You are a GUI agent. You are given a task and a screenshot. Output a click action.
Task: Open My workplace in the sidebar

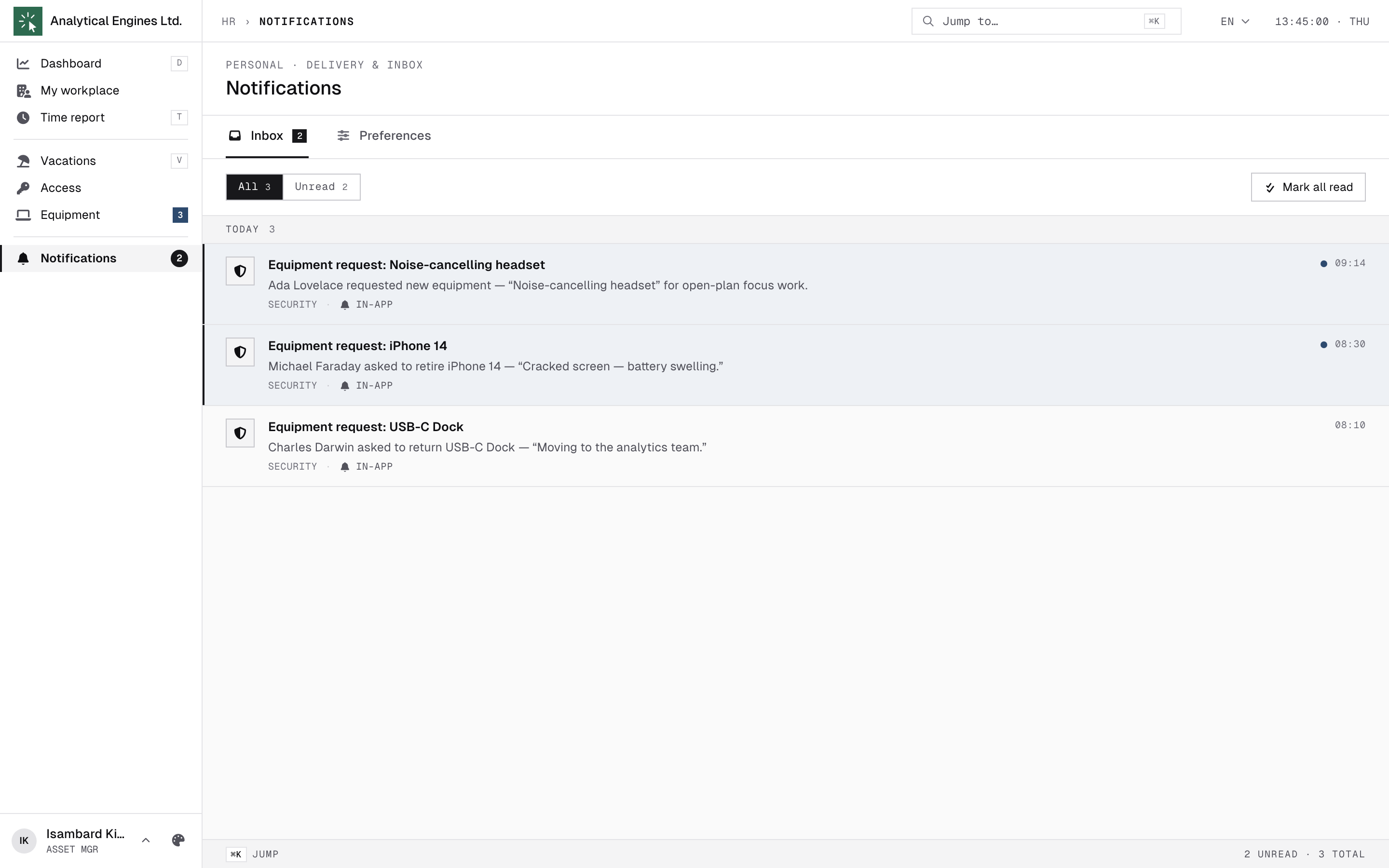101,91
